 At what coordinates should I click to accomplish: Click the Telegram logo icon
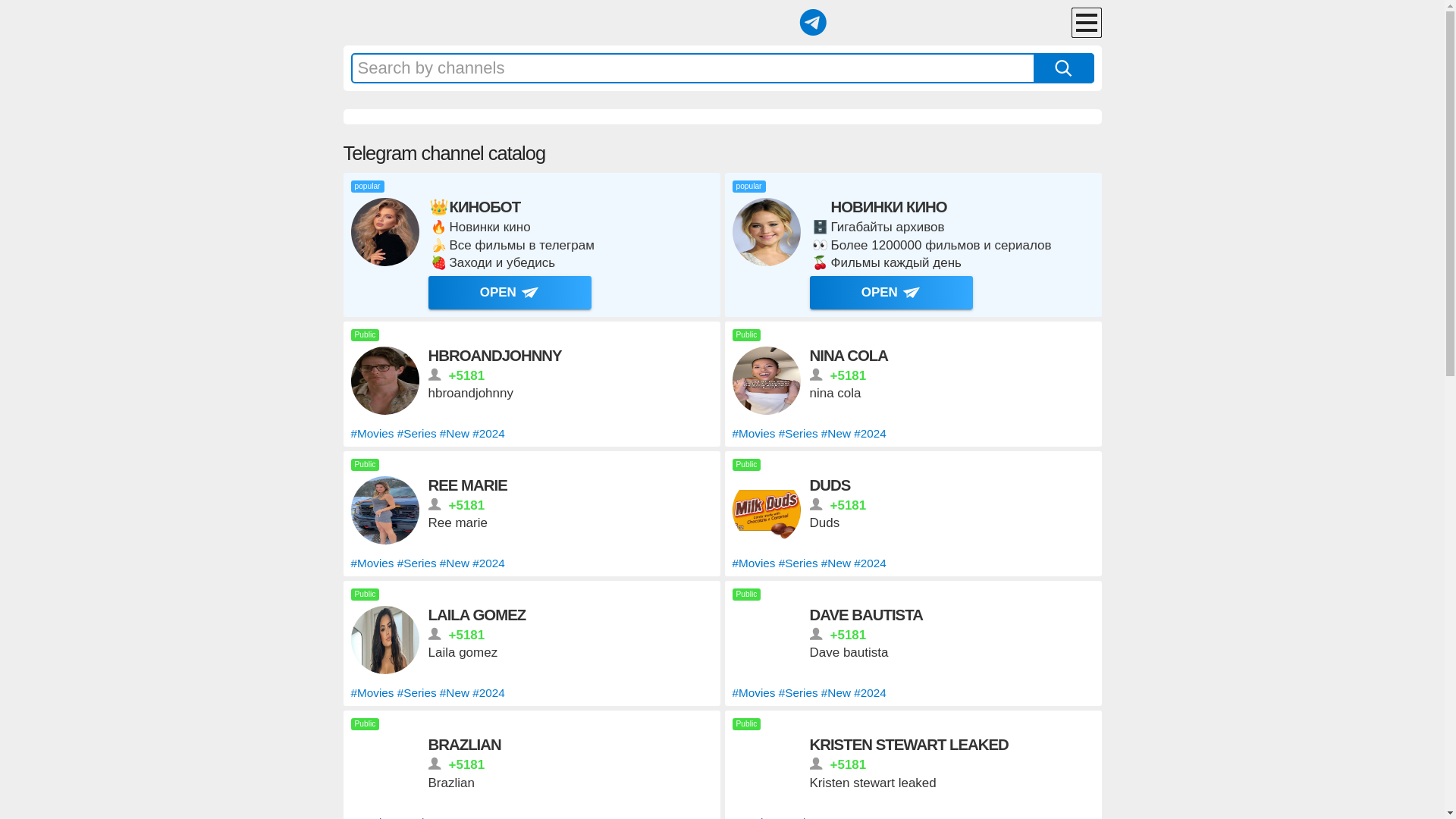813,23
